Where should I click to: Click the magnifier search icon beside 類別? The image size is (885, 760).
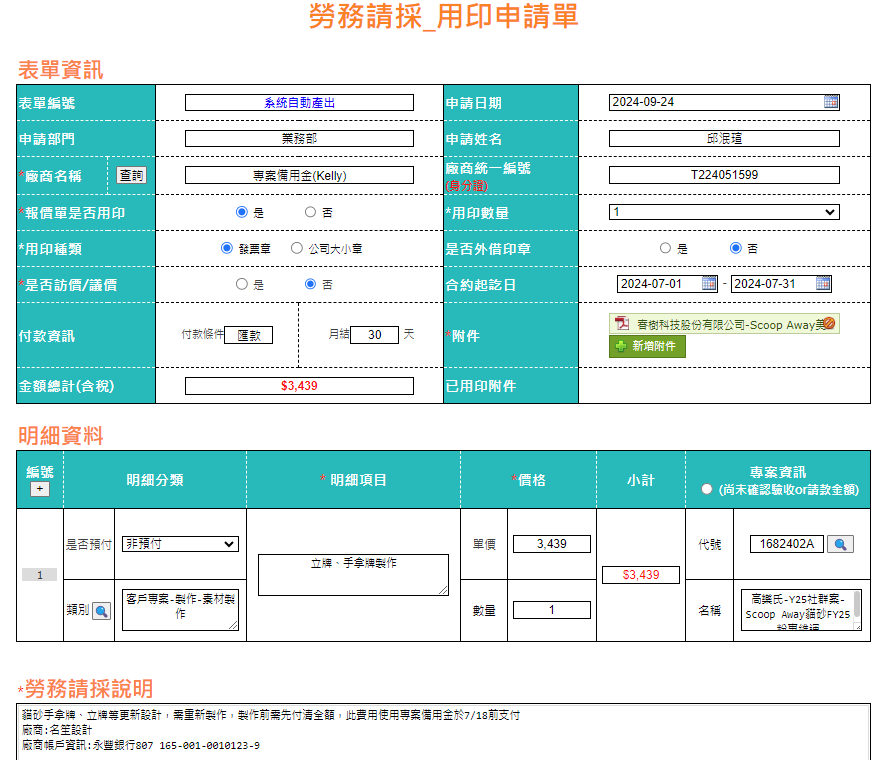102,611
